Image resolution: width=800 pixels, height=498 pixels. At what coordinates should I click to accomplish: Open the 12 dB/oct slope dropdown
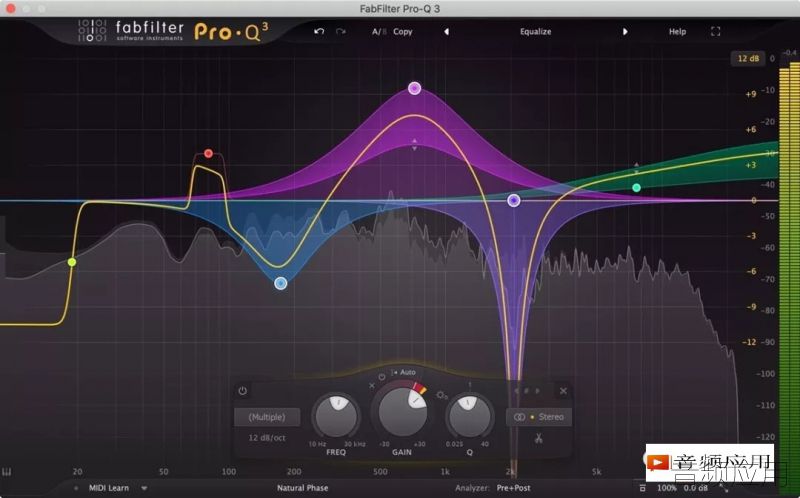point(267,438)
